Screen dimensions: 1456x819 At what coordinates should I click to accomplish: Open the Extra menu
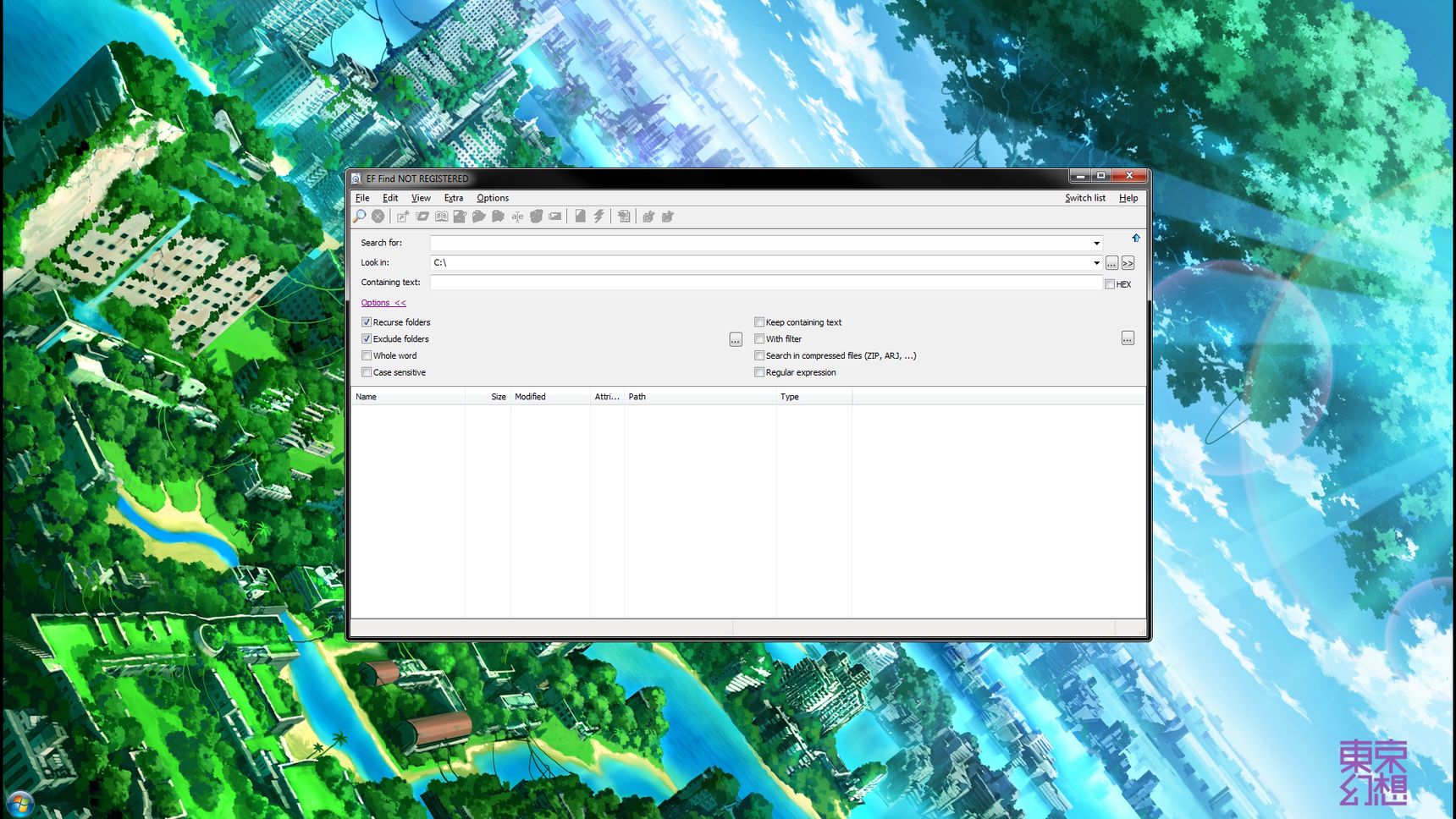454,198
